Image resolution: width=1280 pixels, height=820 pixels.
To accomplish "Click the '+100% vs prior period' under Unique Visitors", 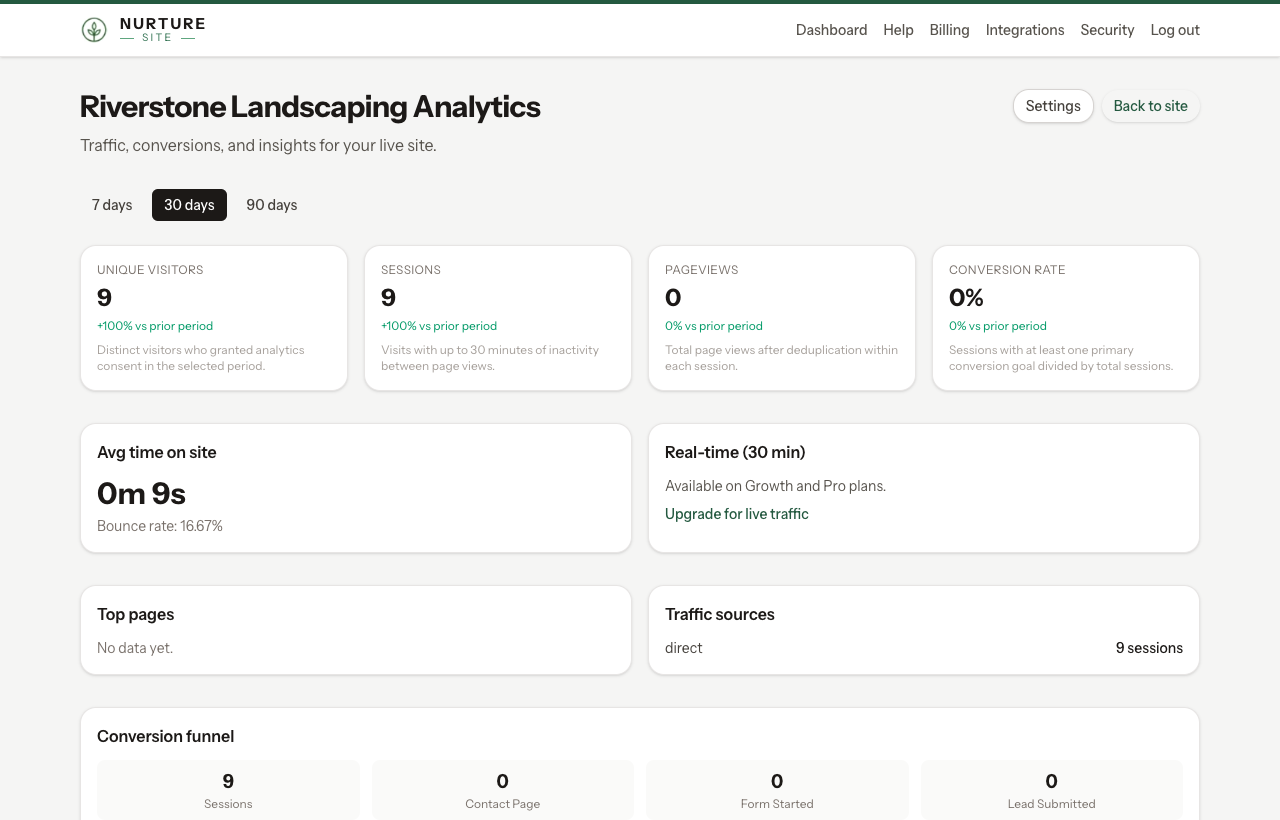I will [x=155, y=326].
